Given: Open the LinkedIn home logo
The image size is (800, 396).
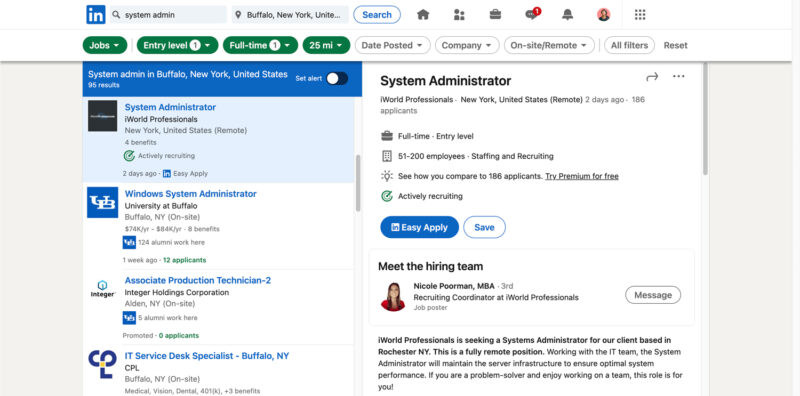Looking at the screenshot, I should coord(96,15).
